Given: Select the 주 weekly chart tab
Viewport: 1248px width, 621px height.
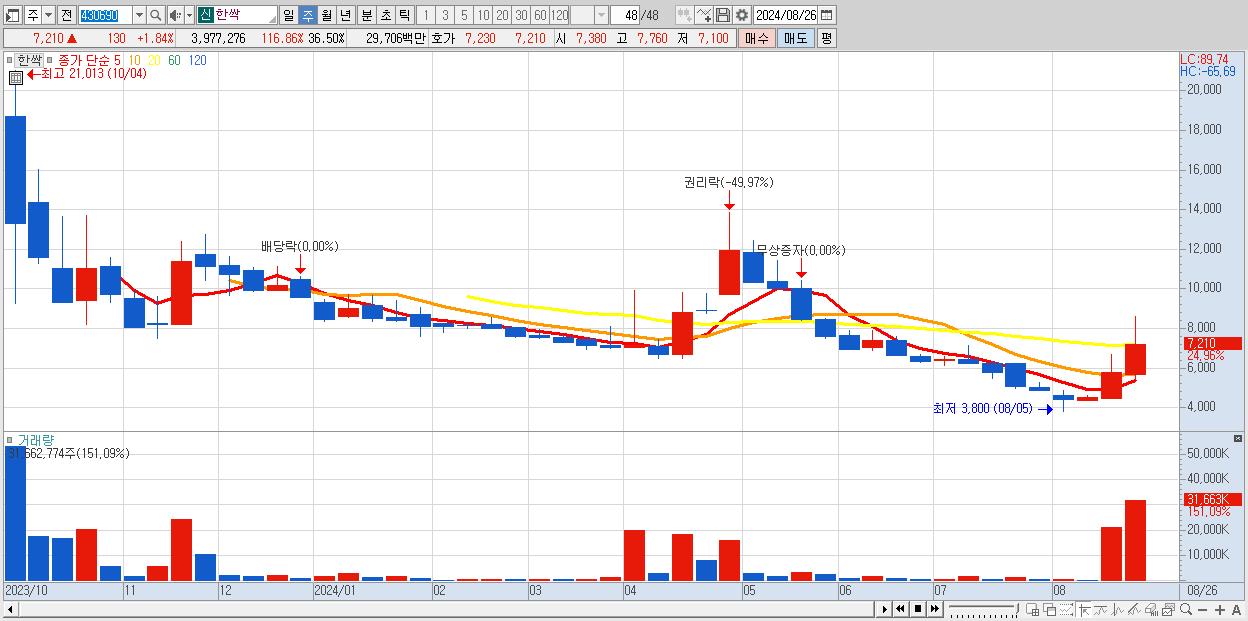Looking at the screenshot, I should pyautogui.click(x=307, y=15).
